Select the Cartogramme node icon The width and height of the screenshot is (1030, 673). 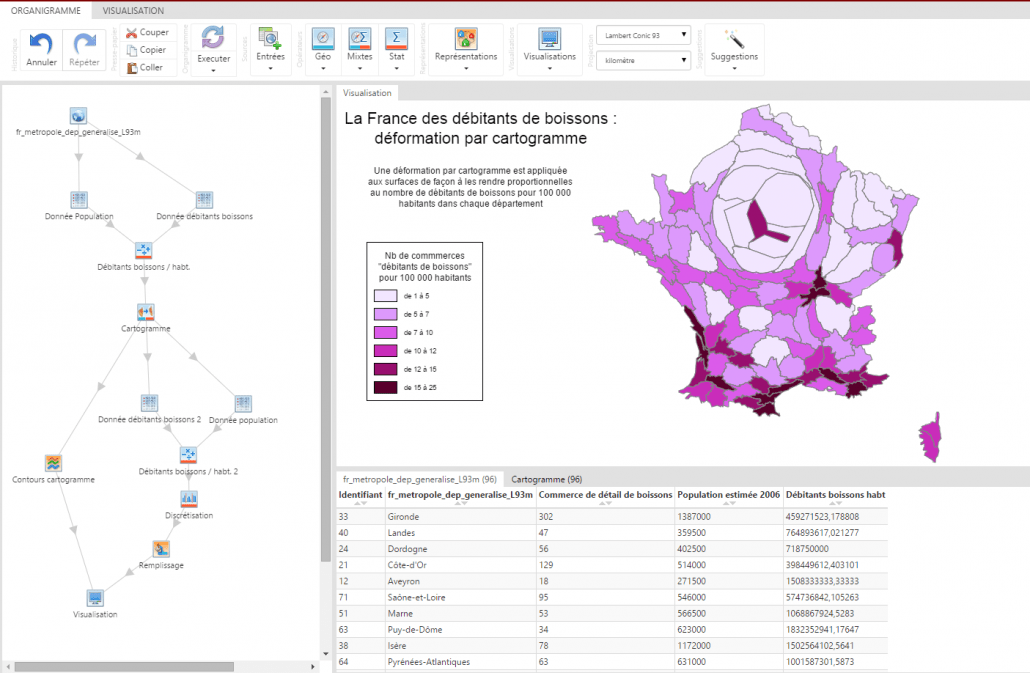[146, 313]
